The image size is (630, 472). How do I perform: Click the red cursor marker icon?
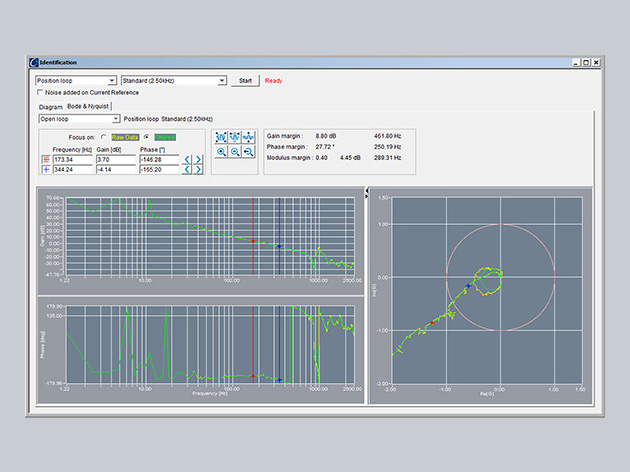[45, 159]
